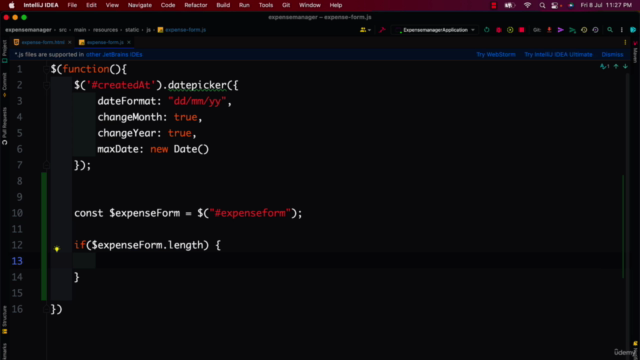Click the Wi-Fi icon in the menu bar
The height and width of the screenshot is (360, 640).
(527, 5)
